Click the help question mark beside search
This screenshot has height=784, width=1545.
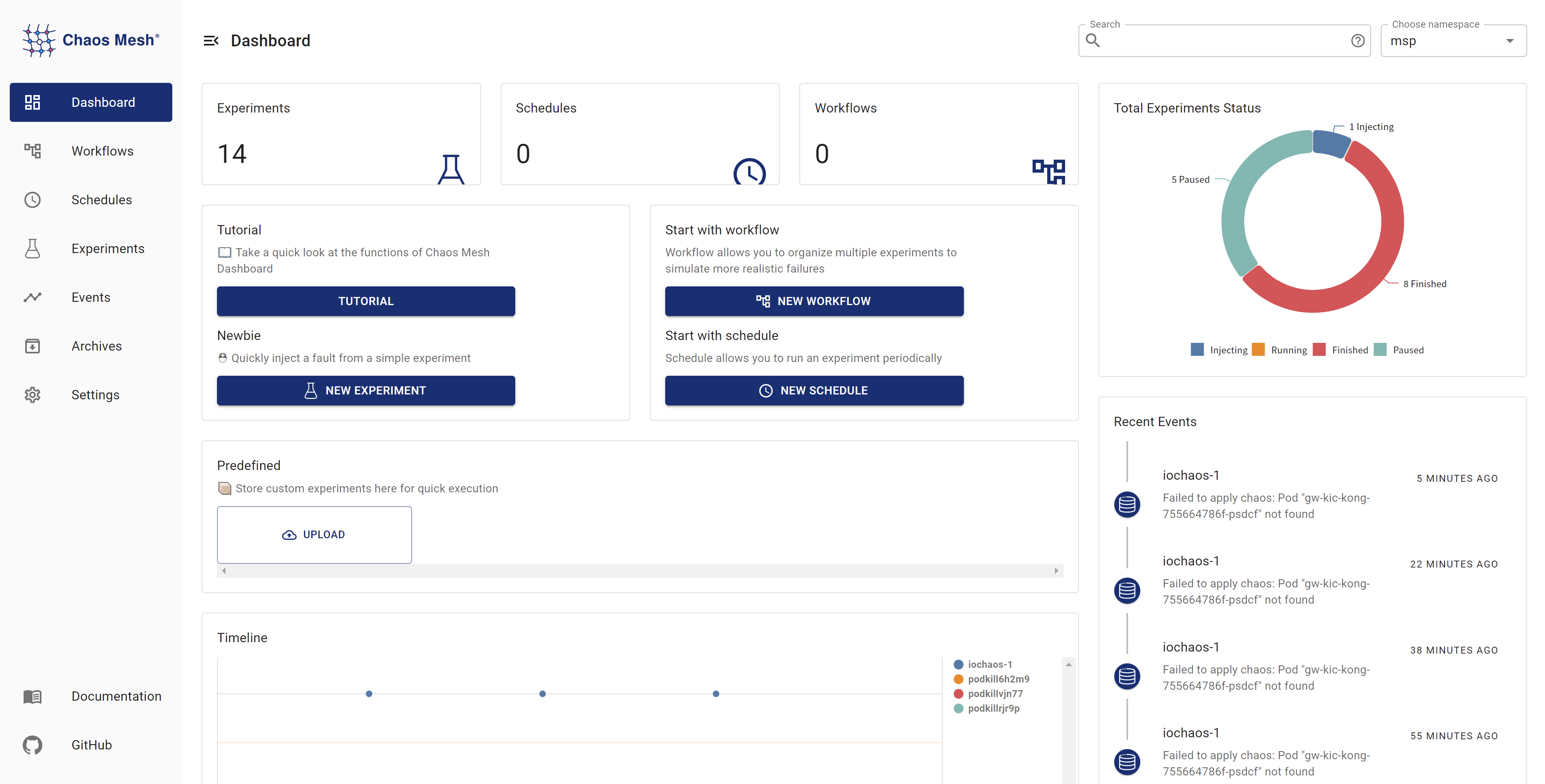[1357, 40]
